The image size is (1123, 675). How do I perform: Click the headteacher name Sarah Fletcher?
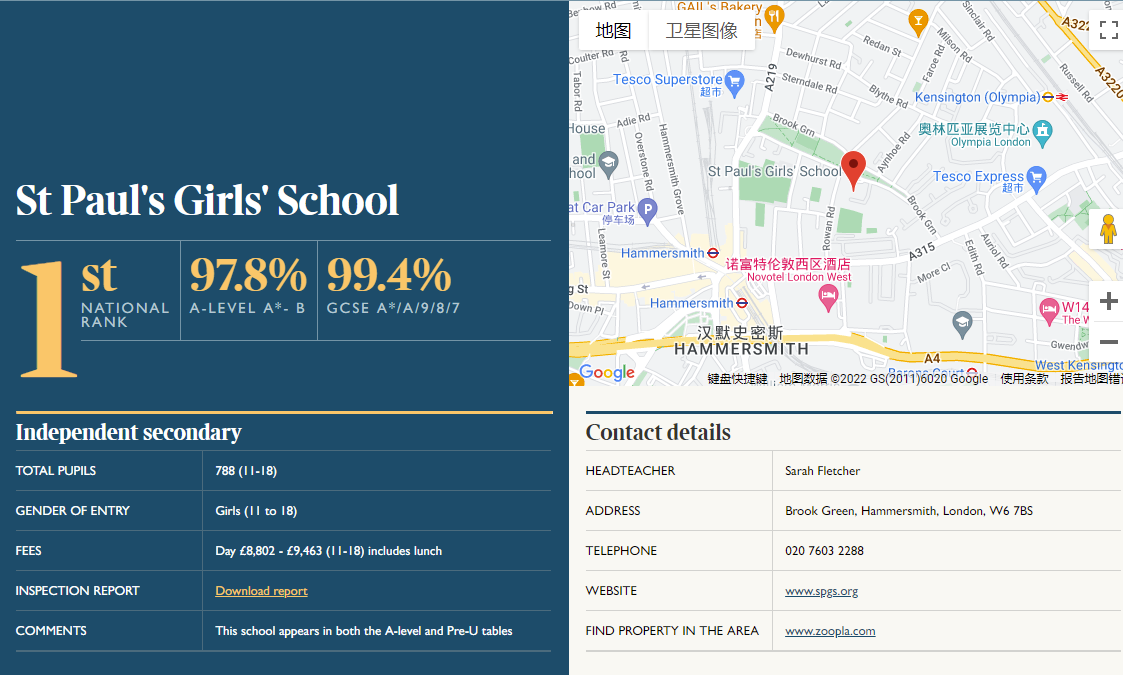pyautogui.click(x=822, y=471)
